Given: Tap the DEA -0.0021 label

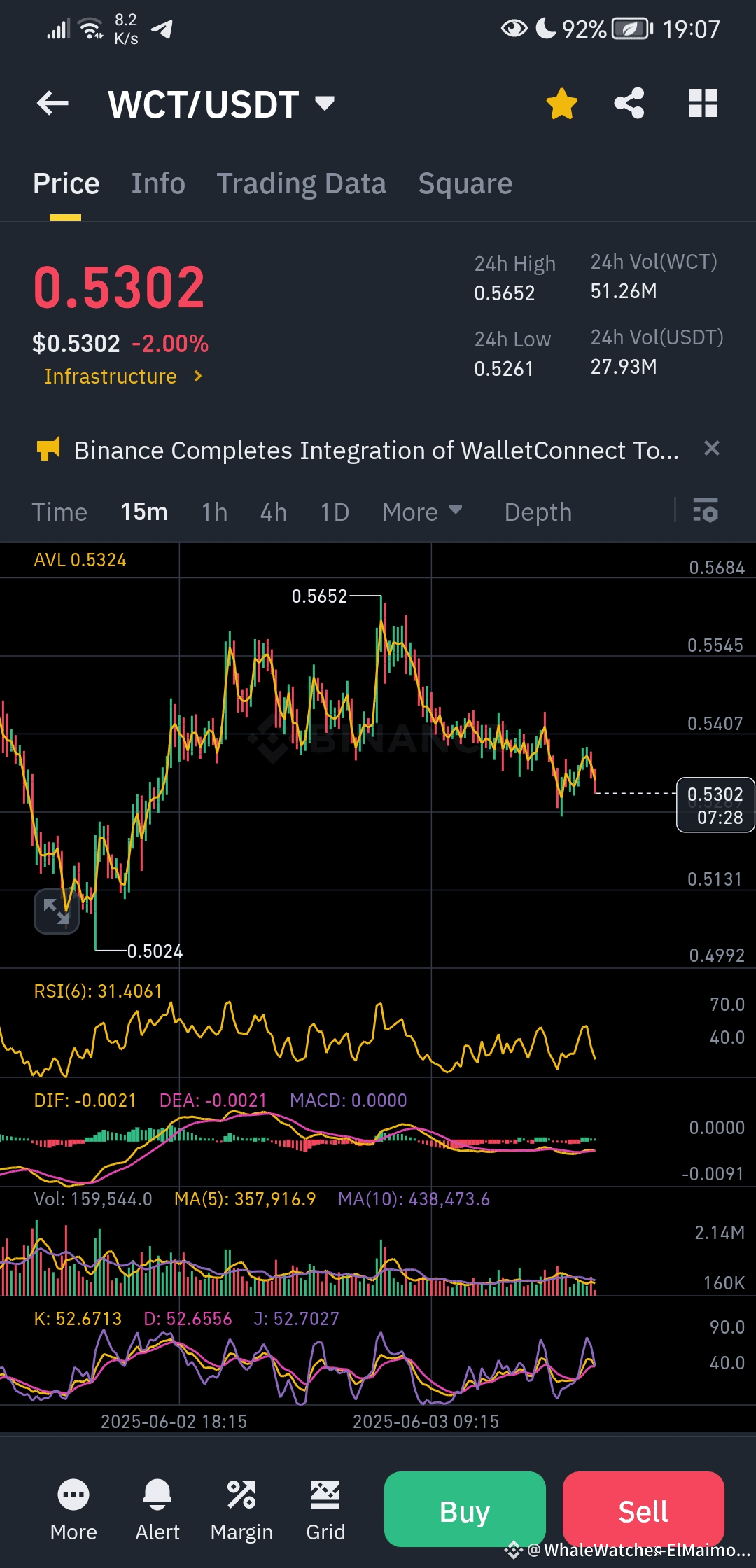Looking at the screenshot, I should tap(213, 1100).
